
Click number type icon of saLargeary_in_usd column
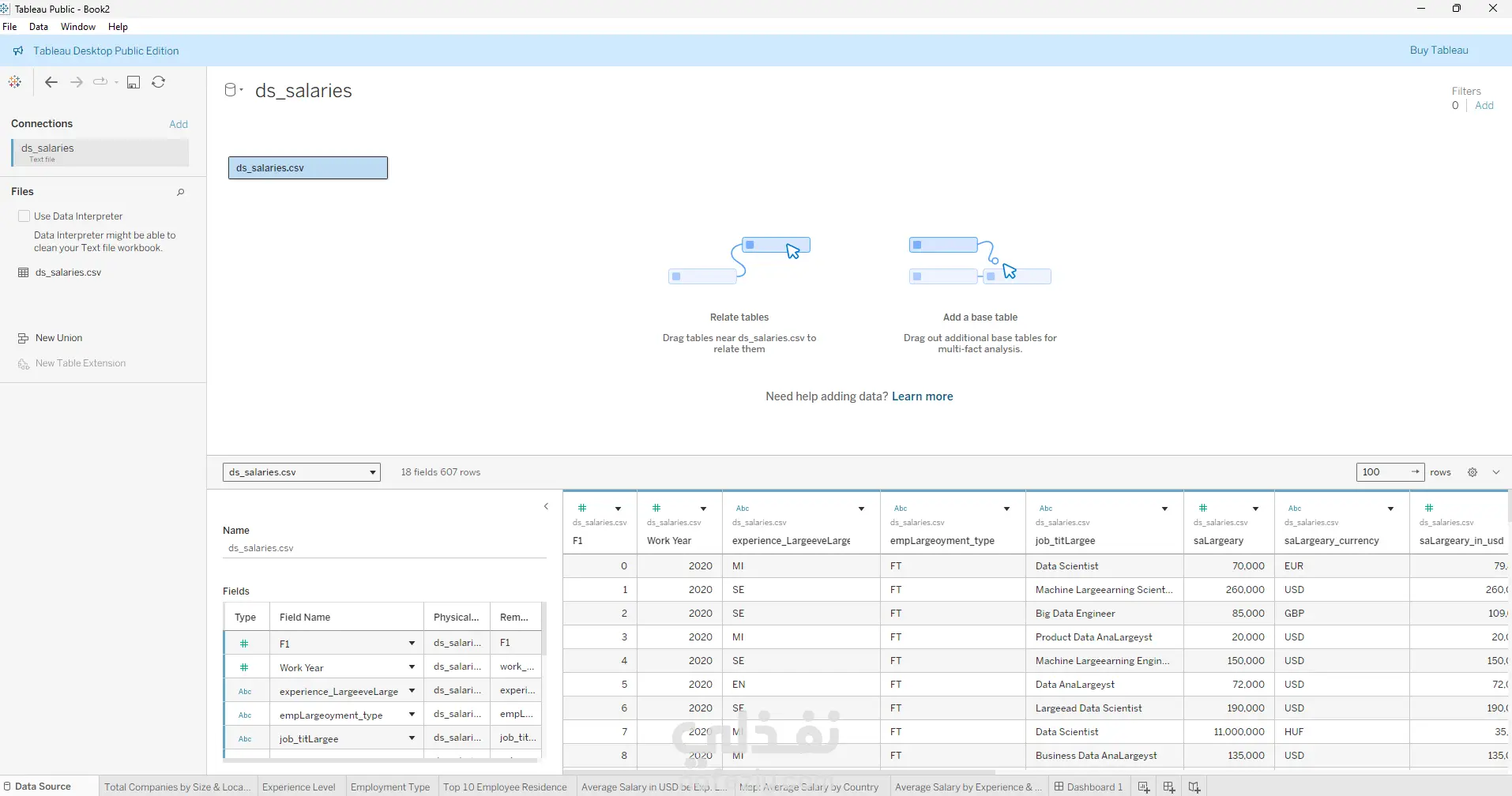pos(1429,508)
